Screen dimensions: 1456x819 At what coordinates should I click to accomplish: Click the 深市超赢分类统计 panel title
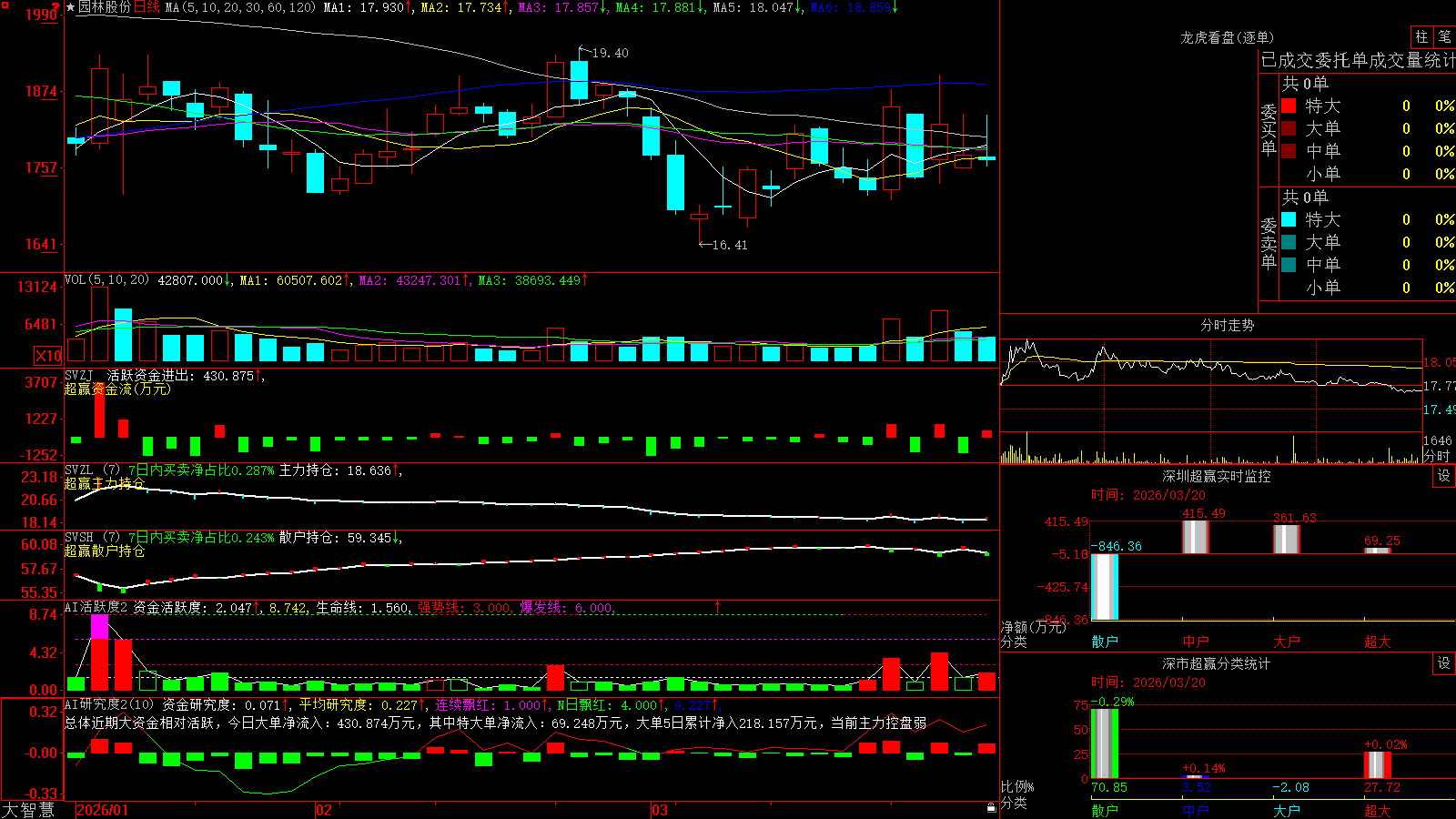pyautogui.click(x=1216, y=663)
